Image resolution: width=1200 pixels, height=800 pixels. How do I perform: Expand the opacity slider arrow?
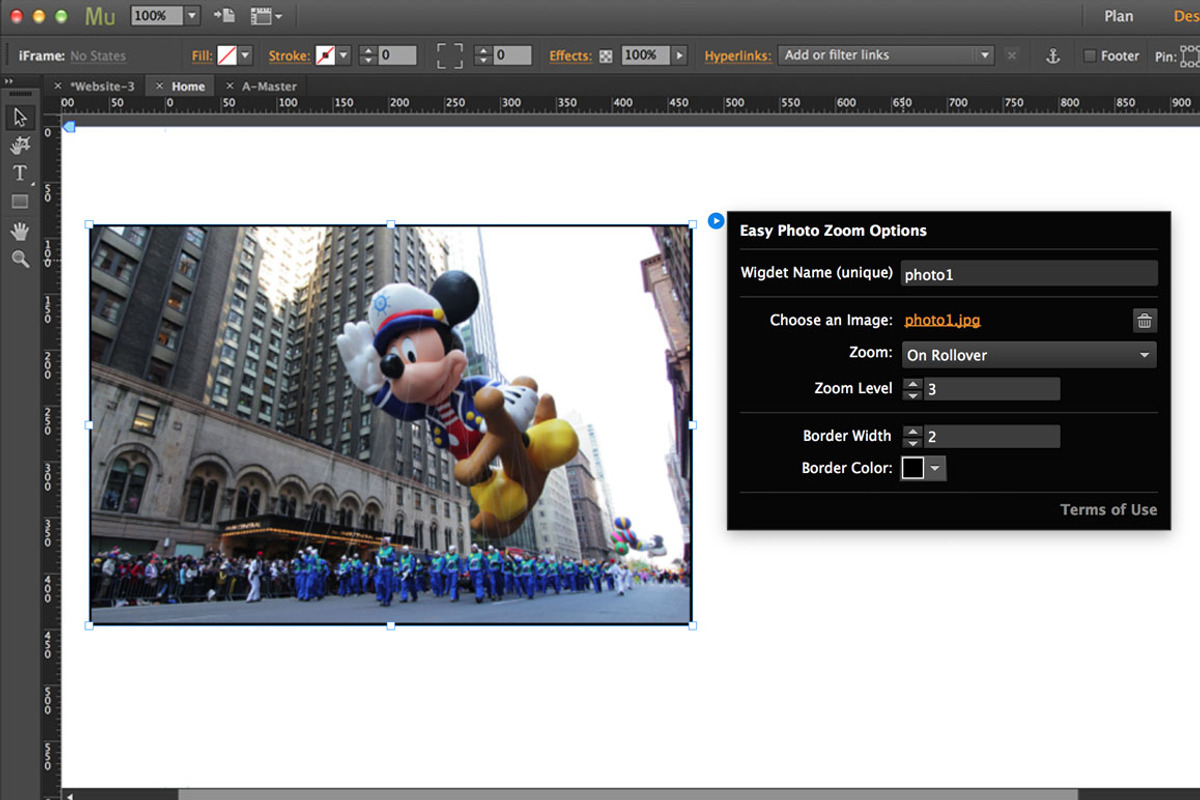coord(680,56)
